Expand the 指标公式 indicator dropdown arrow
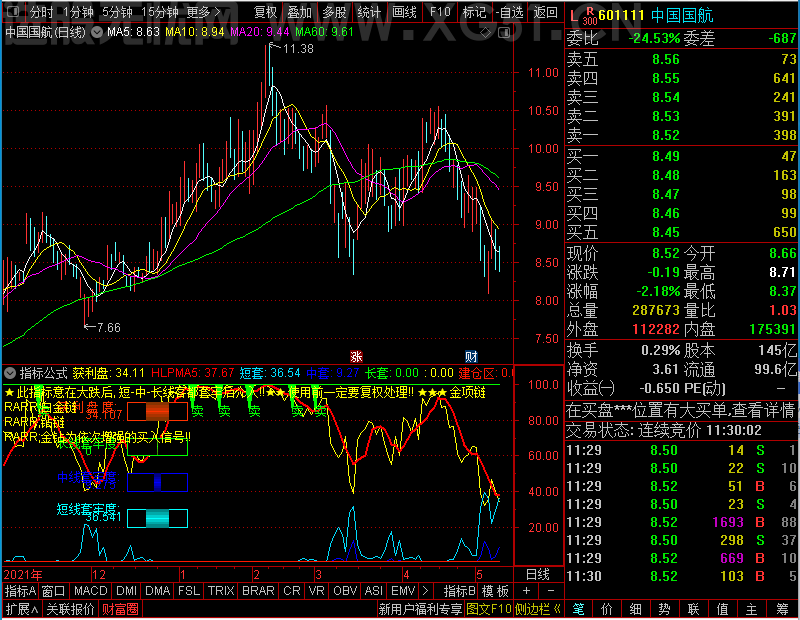 [10, 373]
